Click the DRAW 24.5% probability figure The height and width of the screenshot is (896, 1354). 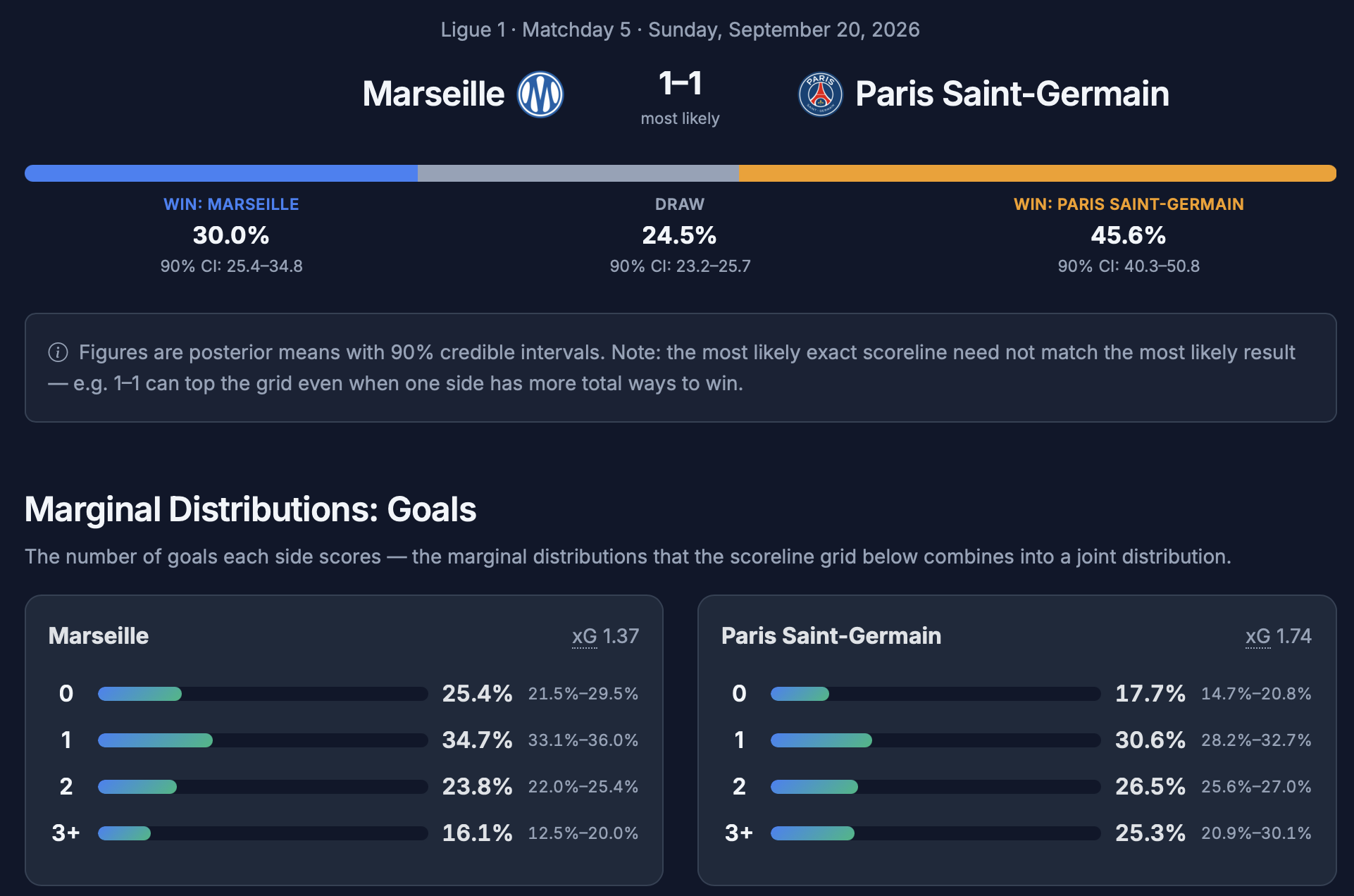[679, 235]
